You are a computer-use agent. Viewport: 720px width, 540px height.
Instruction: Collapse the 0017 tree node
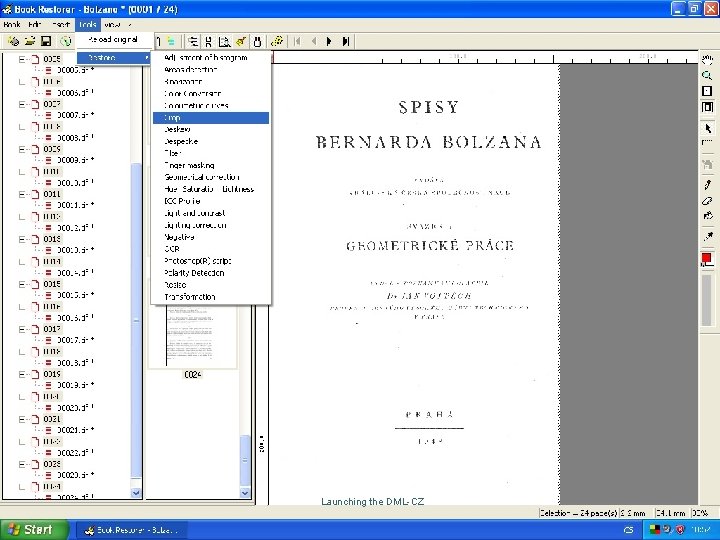[x=22, y=329]
